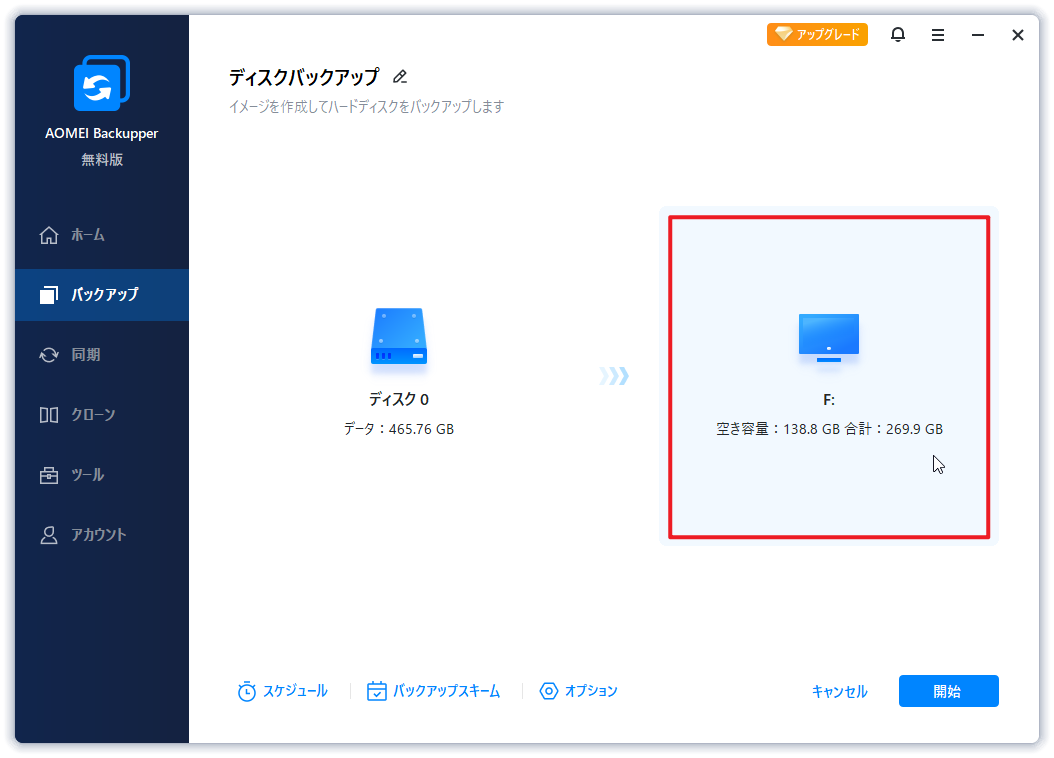This screenshot has width=1054, height=758.
Task: Click the 空き容量：138.8 GB 合計：269.9 GB text
Action: coord(829,429)
